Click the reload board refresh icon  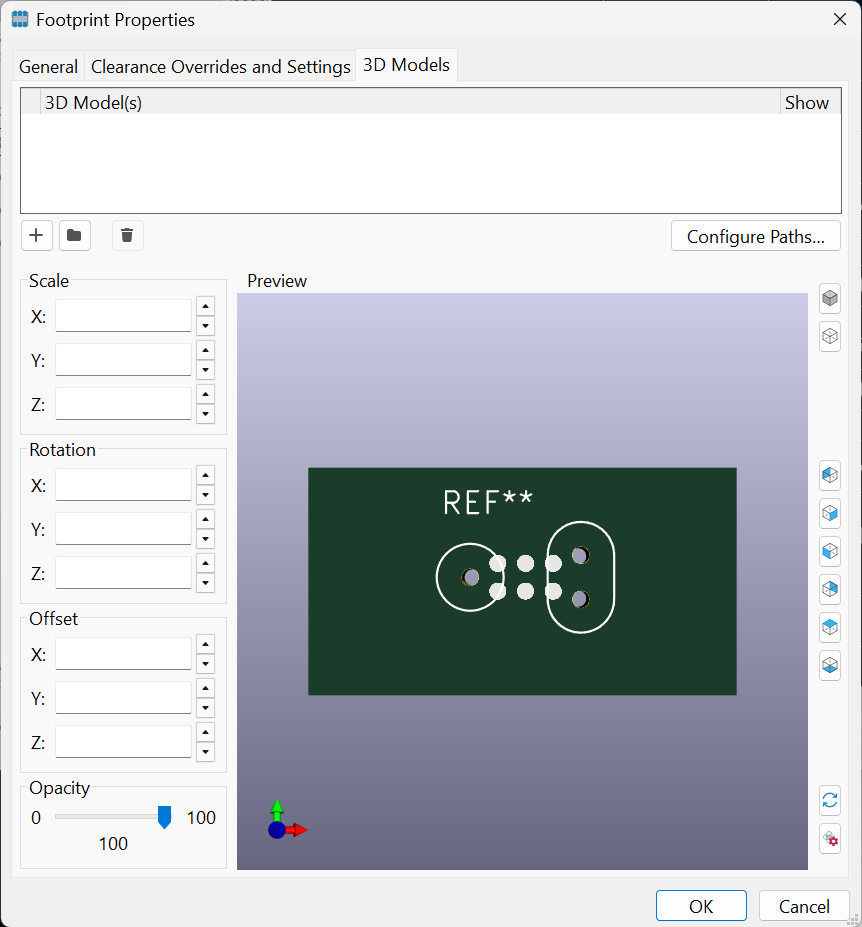pos(829,800)
